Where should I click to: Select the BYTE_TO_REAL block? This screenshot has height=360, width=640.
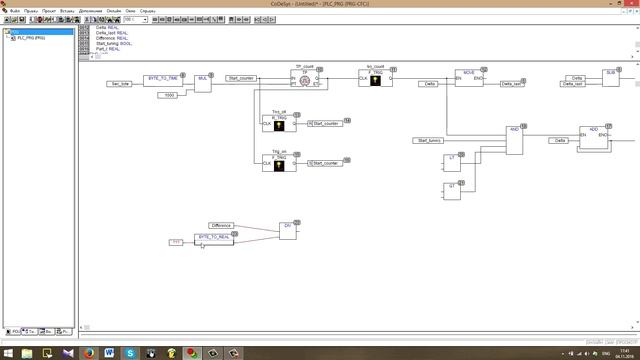pos(214,239)
